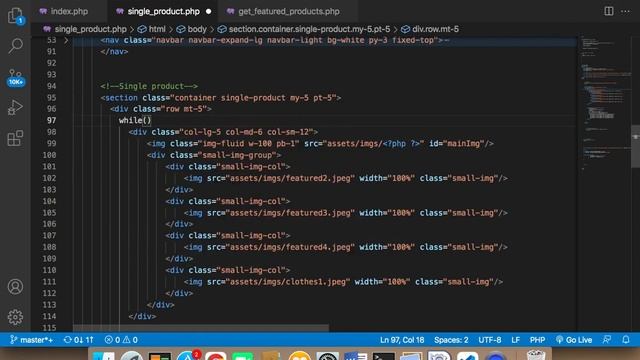Screen dimensions: 640x360
Task: Click line number 97 in gutter
Action: tap(51, 120)
